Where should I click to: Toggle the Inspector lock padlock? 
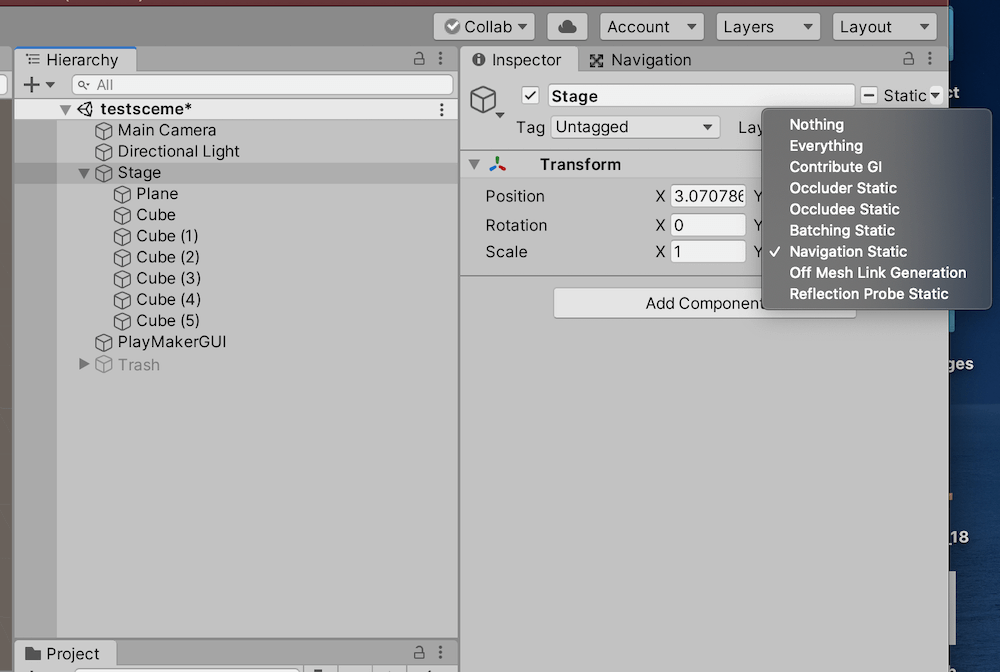click(908, 60)
